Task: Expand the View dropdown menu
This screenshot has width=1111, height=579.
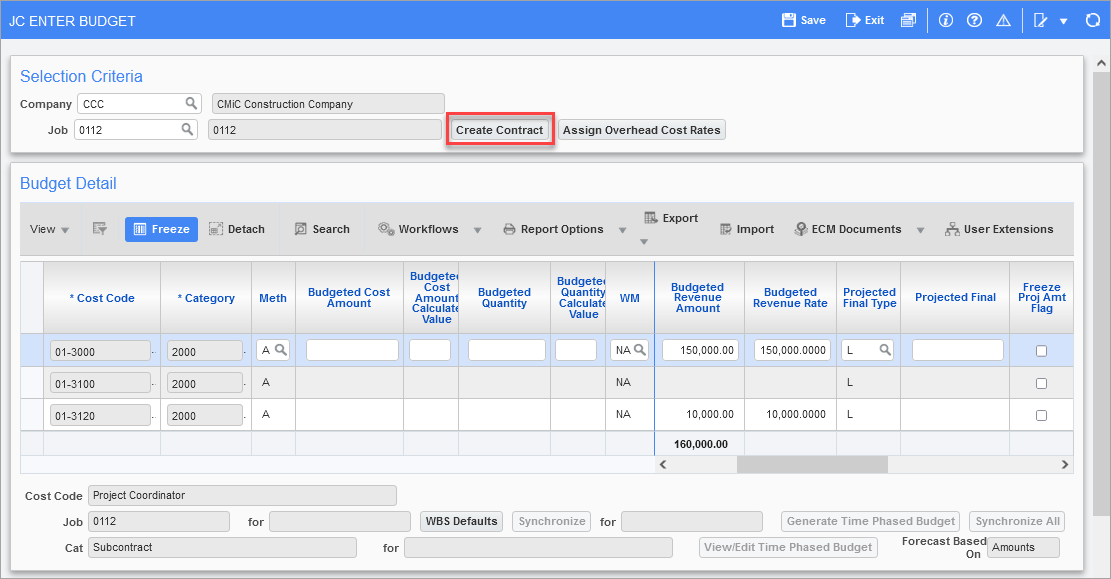Action: pos(50,229)
